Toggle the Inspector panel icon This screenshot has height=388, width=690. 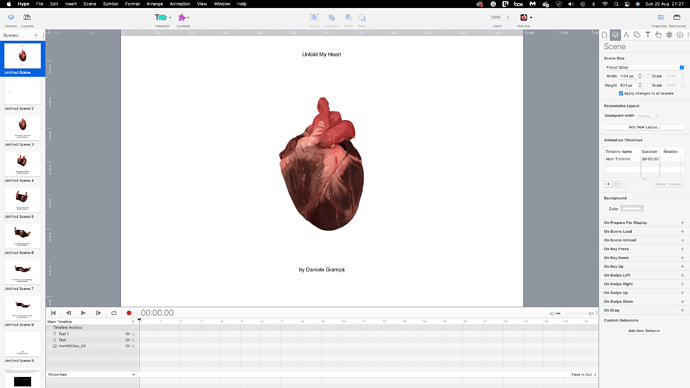click(661, 18)
